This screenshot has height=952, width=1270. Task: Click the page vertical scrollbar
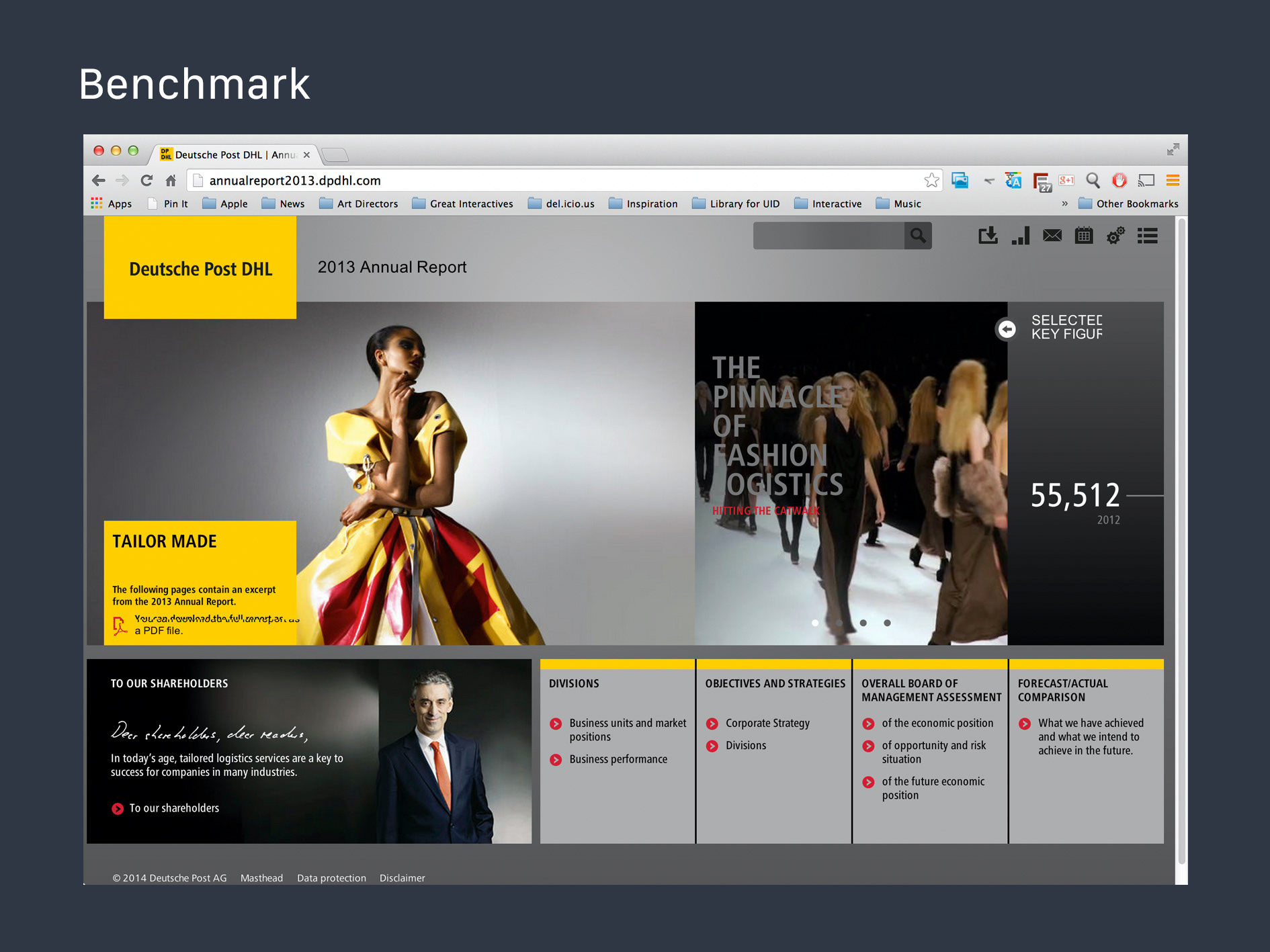point(1181,541)
